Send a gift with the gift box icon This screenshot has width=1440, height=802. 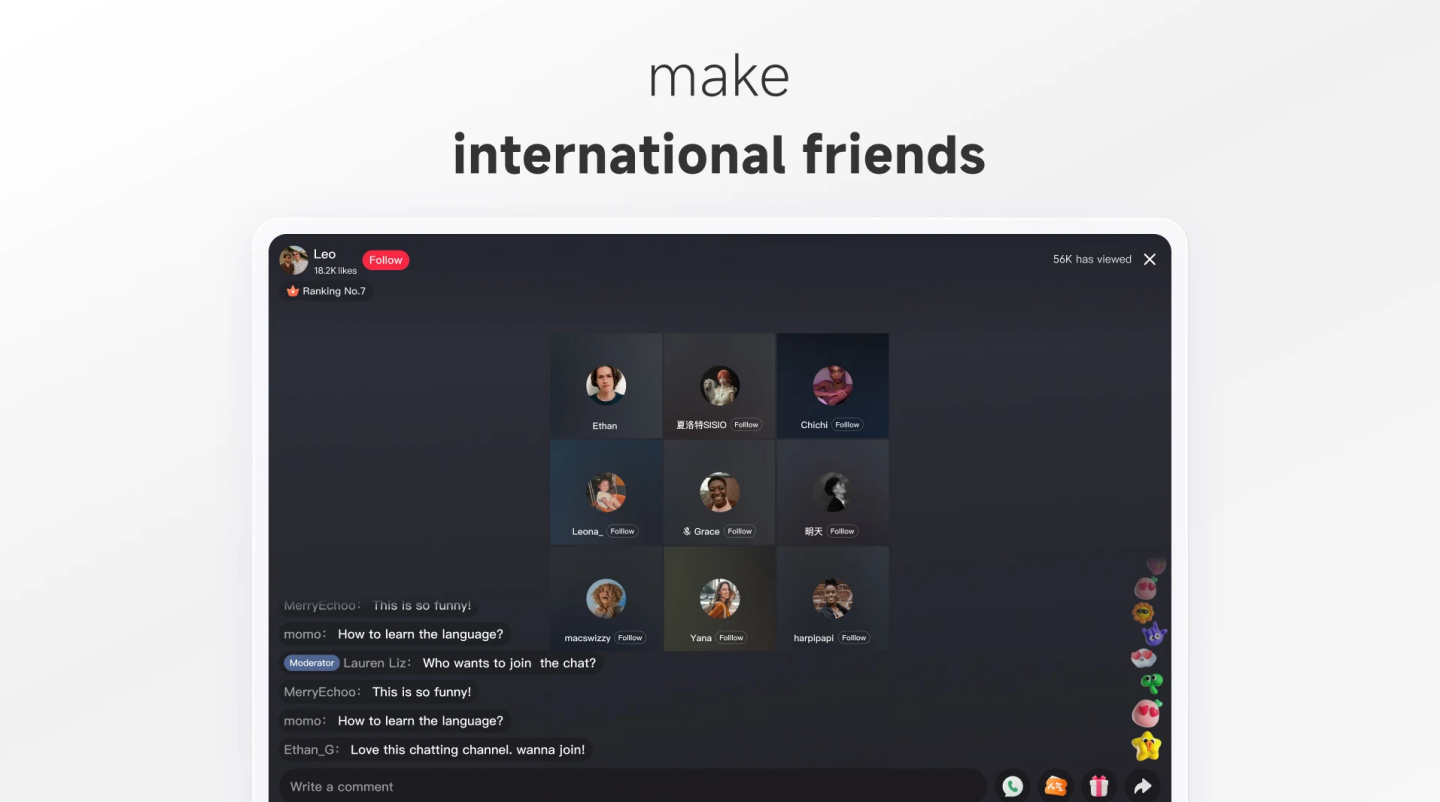1099,786
